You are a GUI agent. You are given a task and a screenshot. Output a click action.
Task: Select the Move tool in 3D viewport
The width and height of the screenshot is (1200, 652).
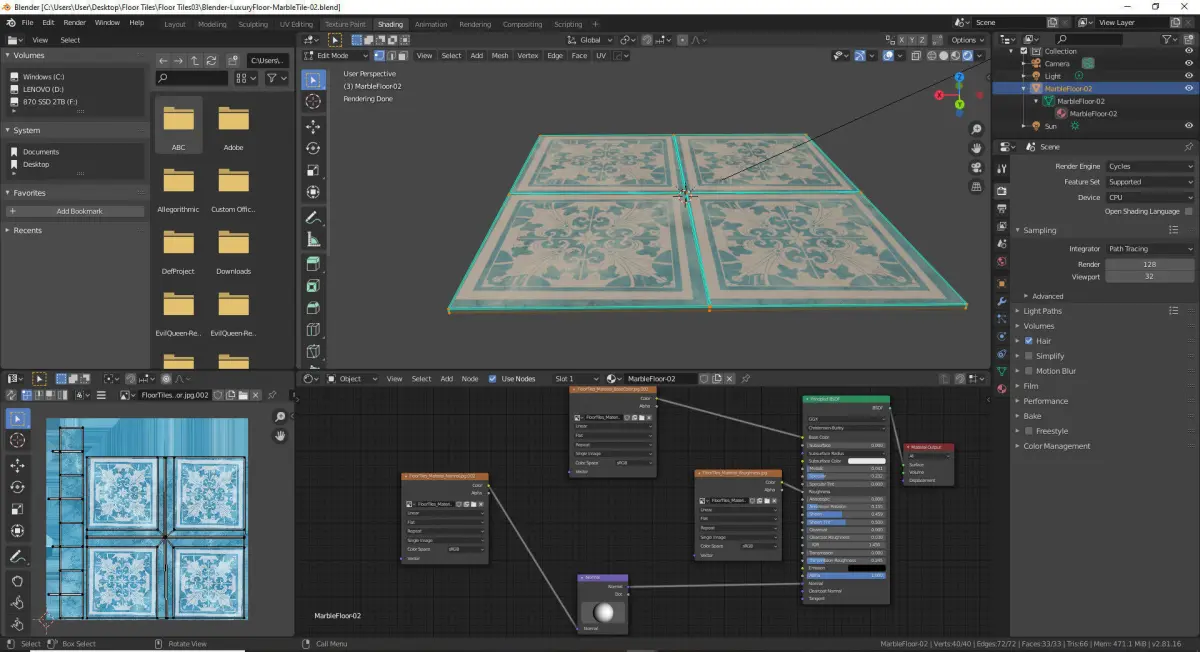coord(313,126)
